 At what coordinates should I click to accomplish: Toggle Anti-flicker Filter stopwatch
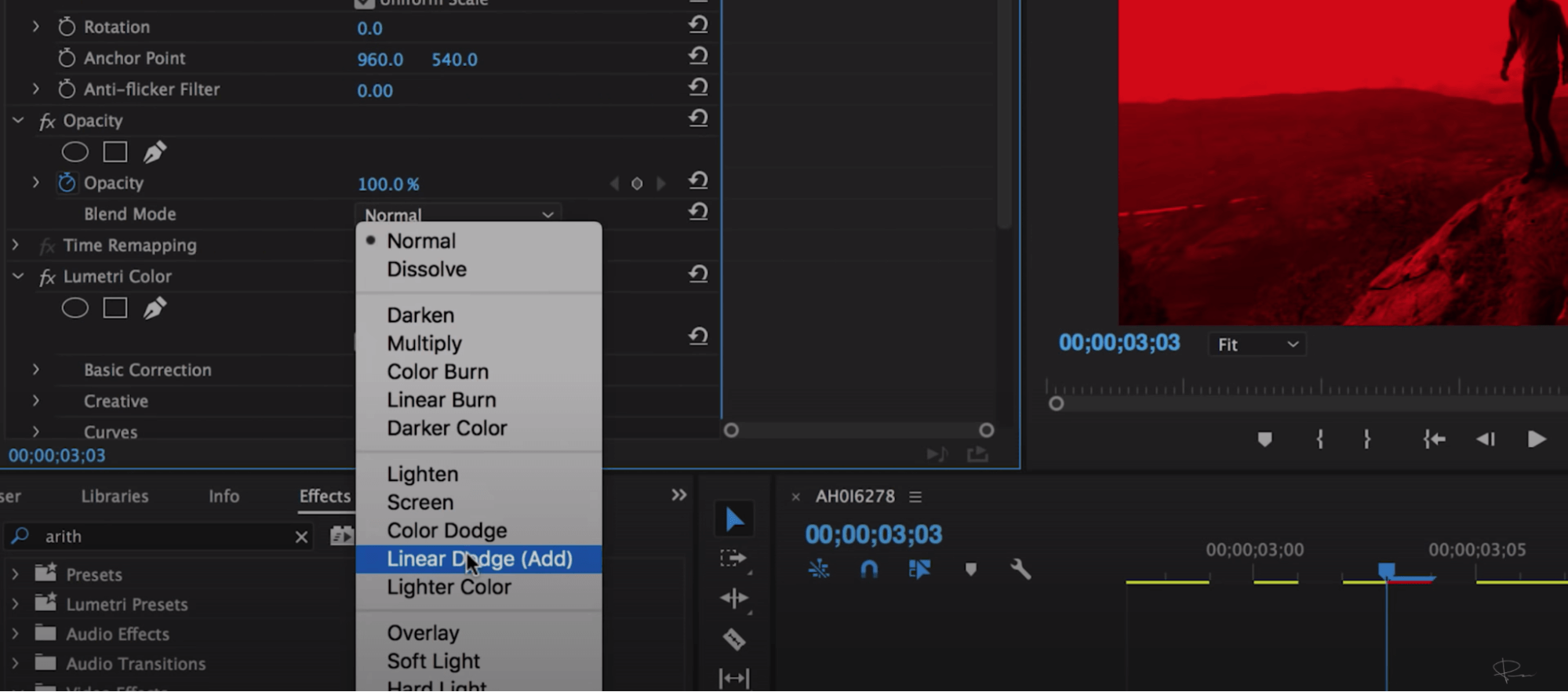[67, 89]
